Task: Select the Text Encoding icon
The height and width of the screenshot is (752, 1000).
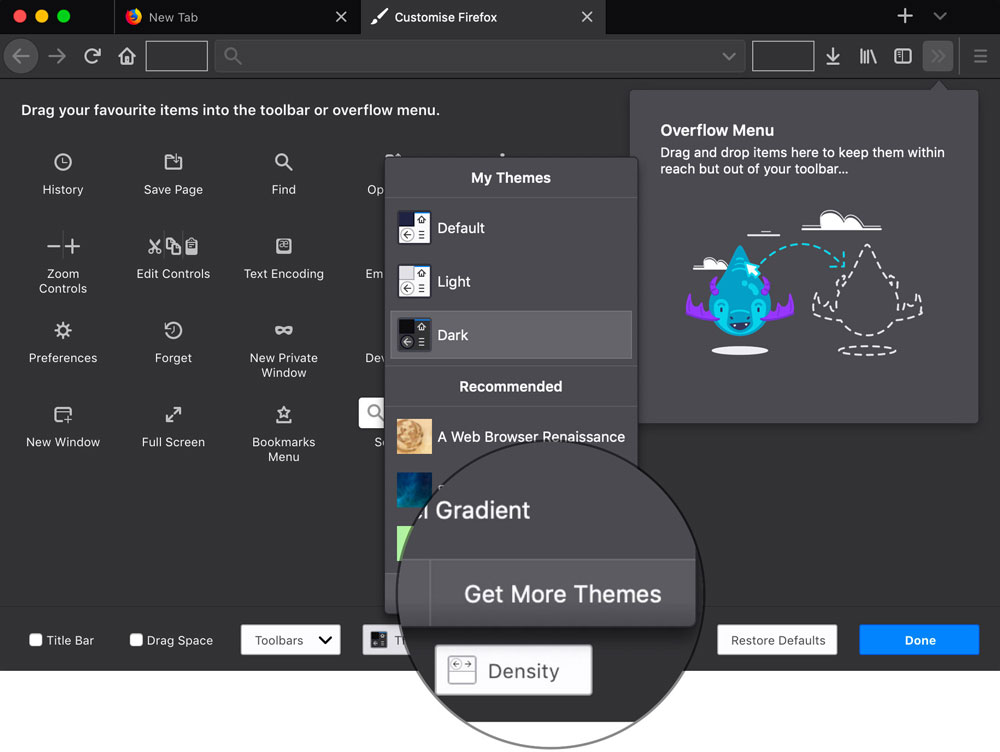Action: (x=283, y=246)
